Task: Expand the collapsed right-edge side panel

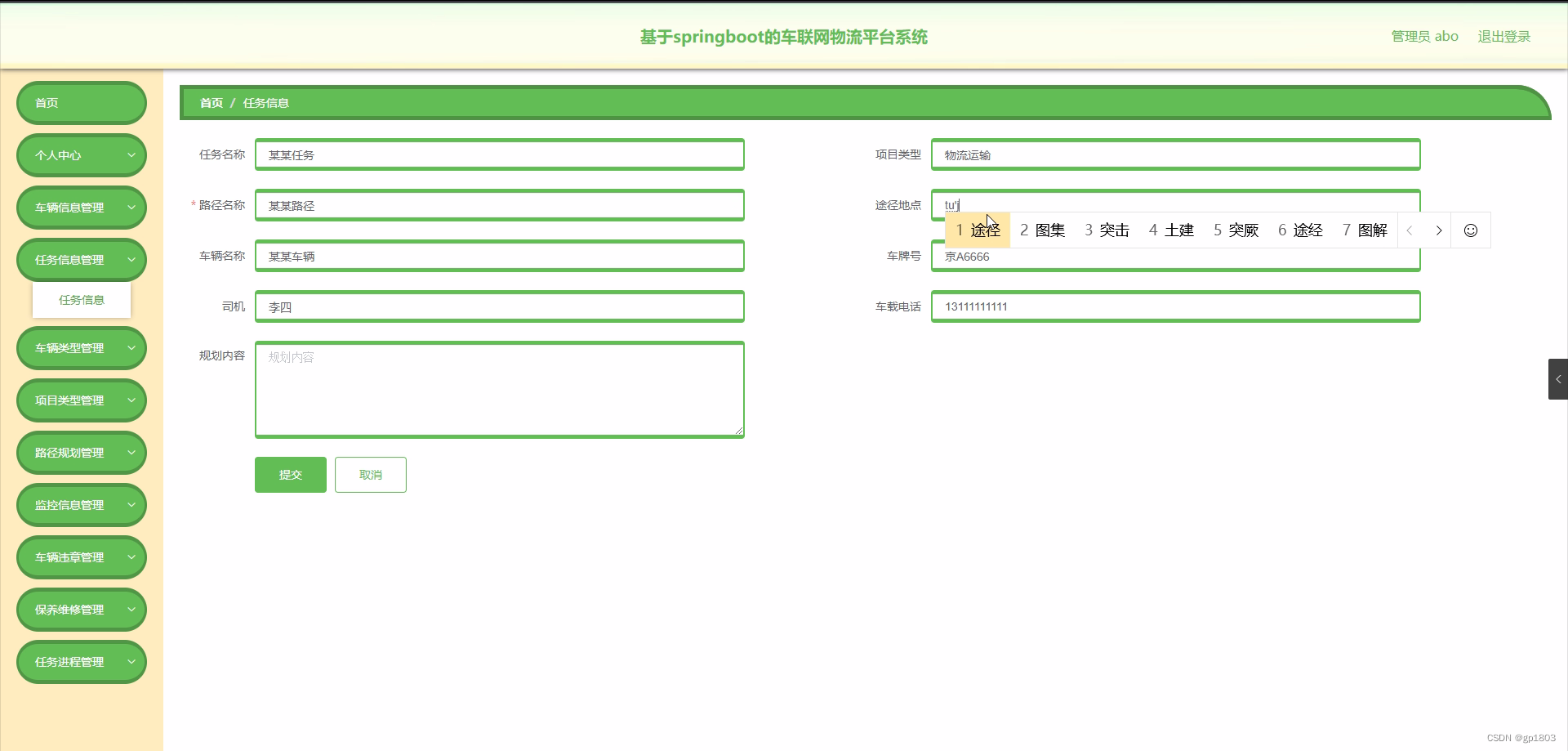Action: tap(1558, 379)
